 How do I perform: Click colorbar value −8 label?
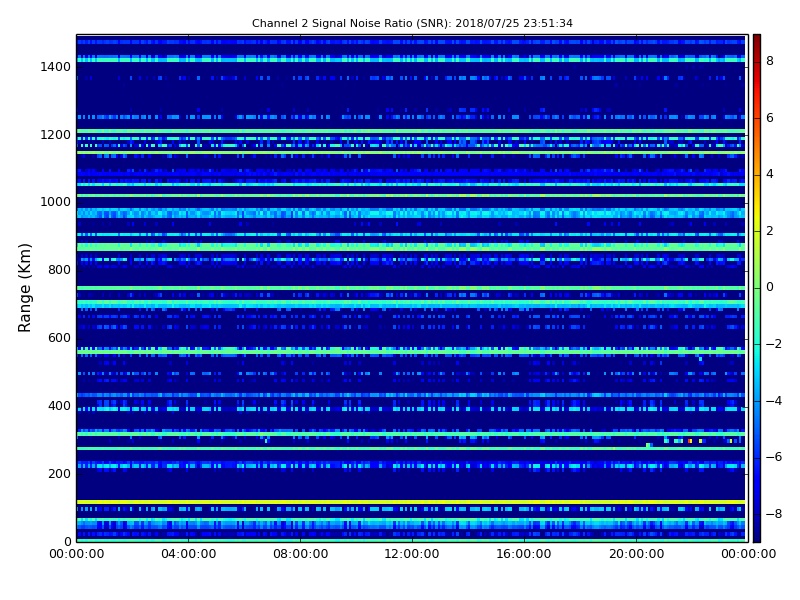pyautogui.click(x=774, y=514)
